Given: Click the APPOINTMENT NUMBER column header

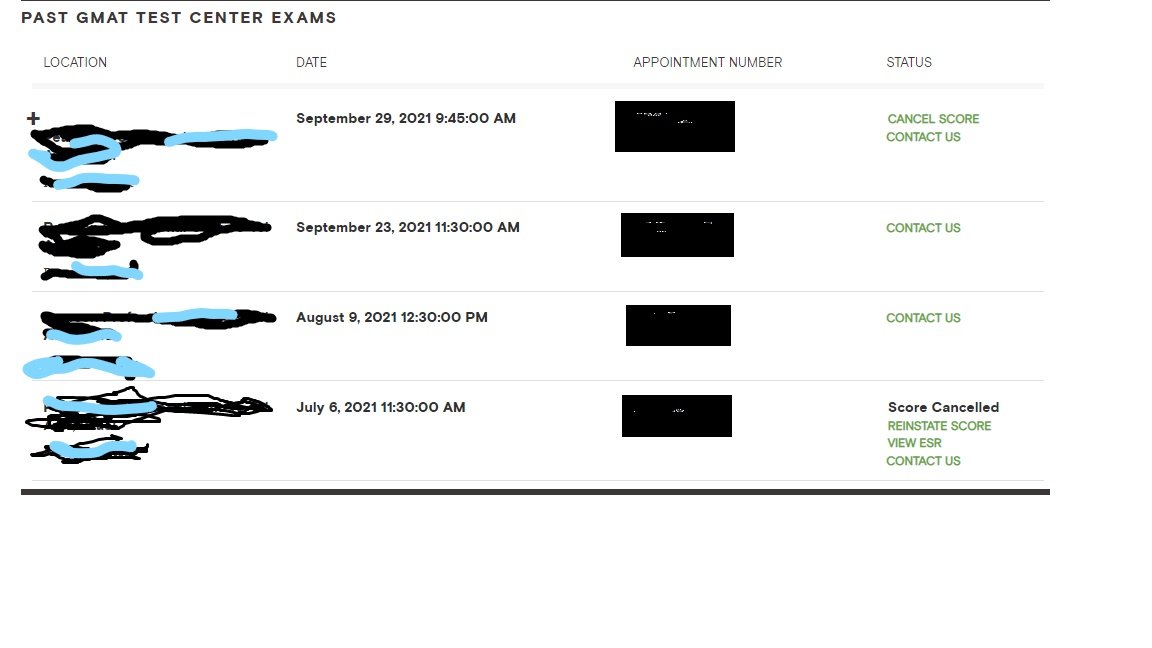Looking at the screenshot, I should click(707, 62).
